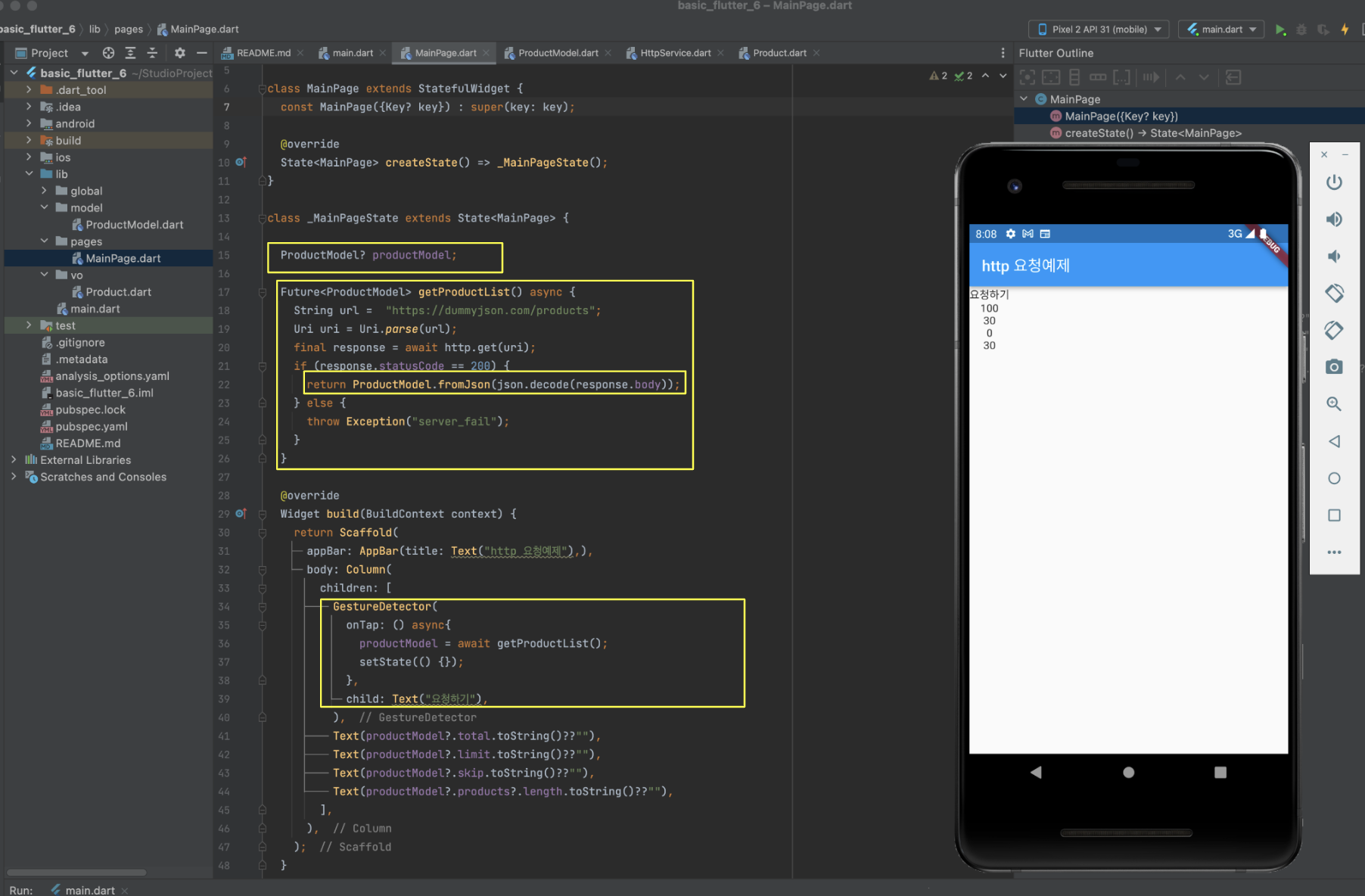Expand External Libraries node

(x=14, y=459)
